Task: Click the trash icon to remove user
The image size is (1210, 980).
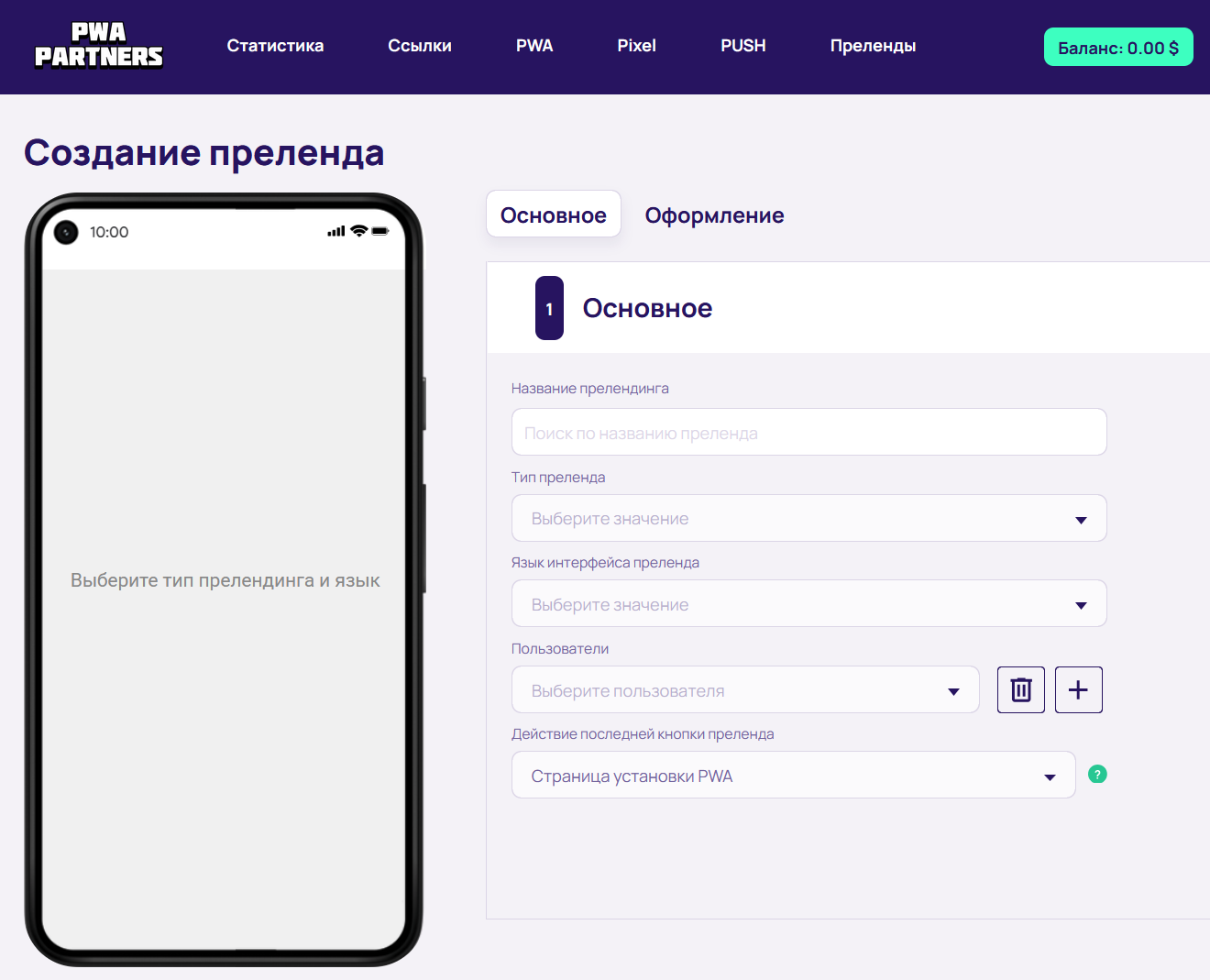Action: pyautogui.click(x=1020, y=689)
